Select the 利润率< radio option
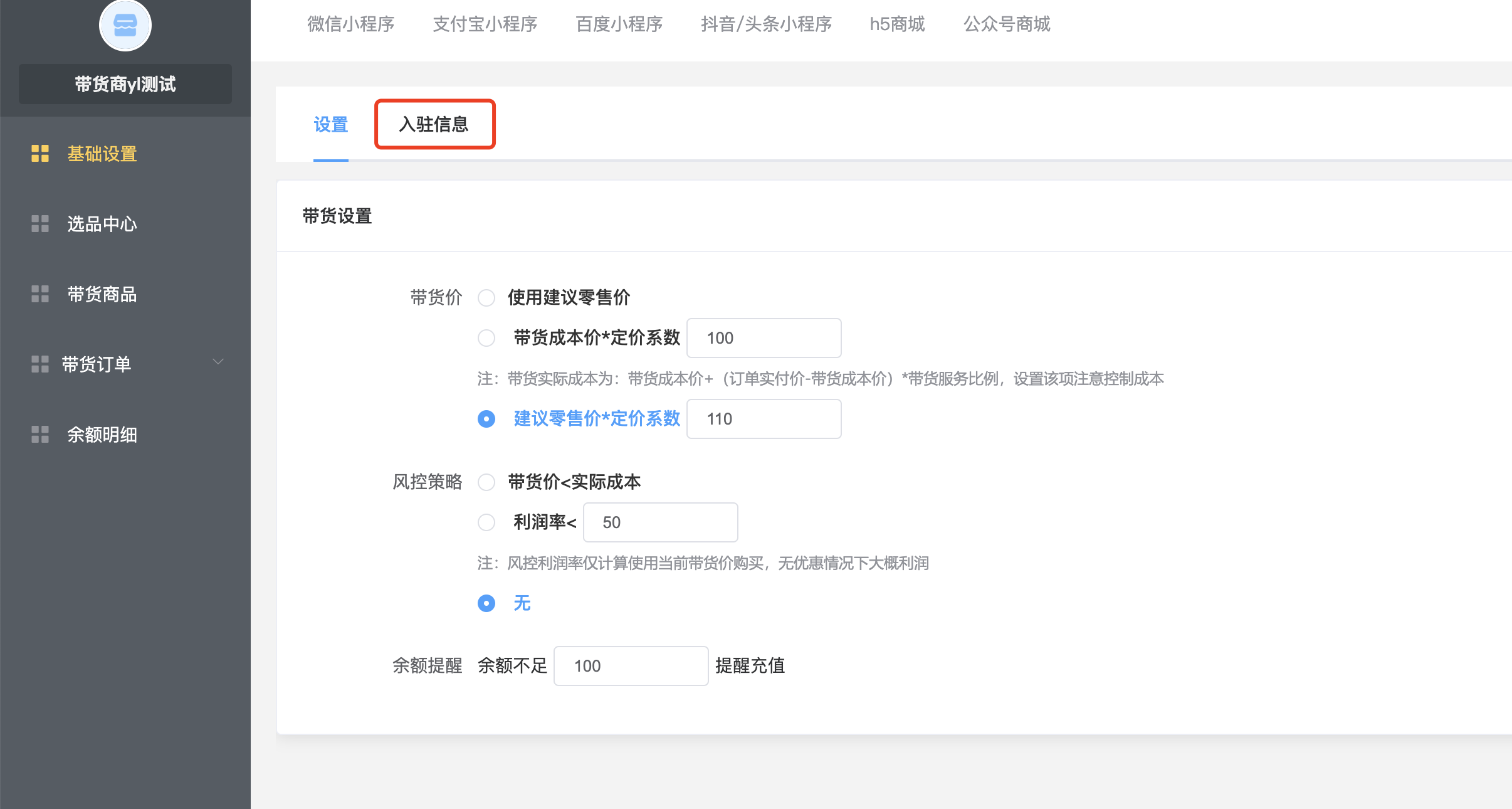 (486, 522)
